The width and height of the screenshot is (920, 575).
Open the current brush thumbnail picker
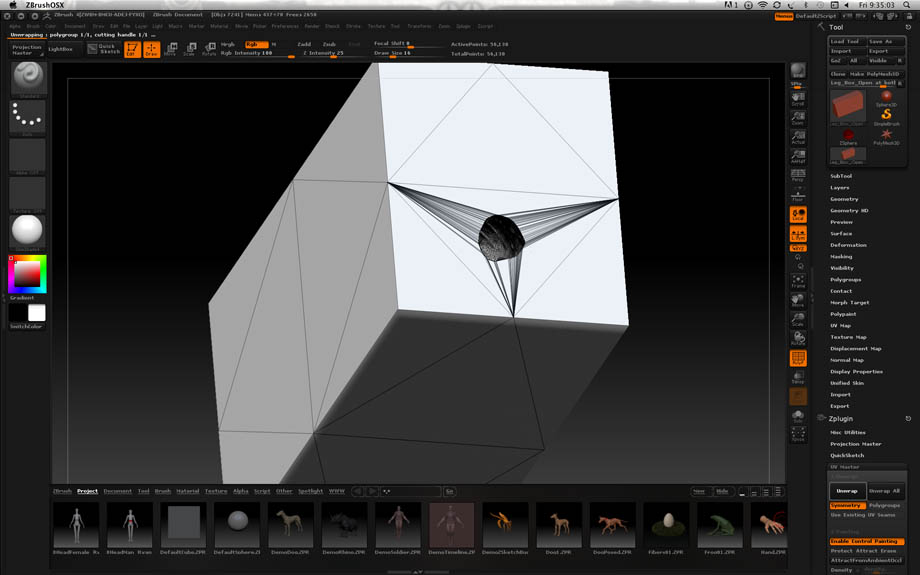point(28,79)
